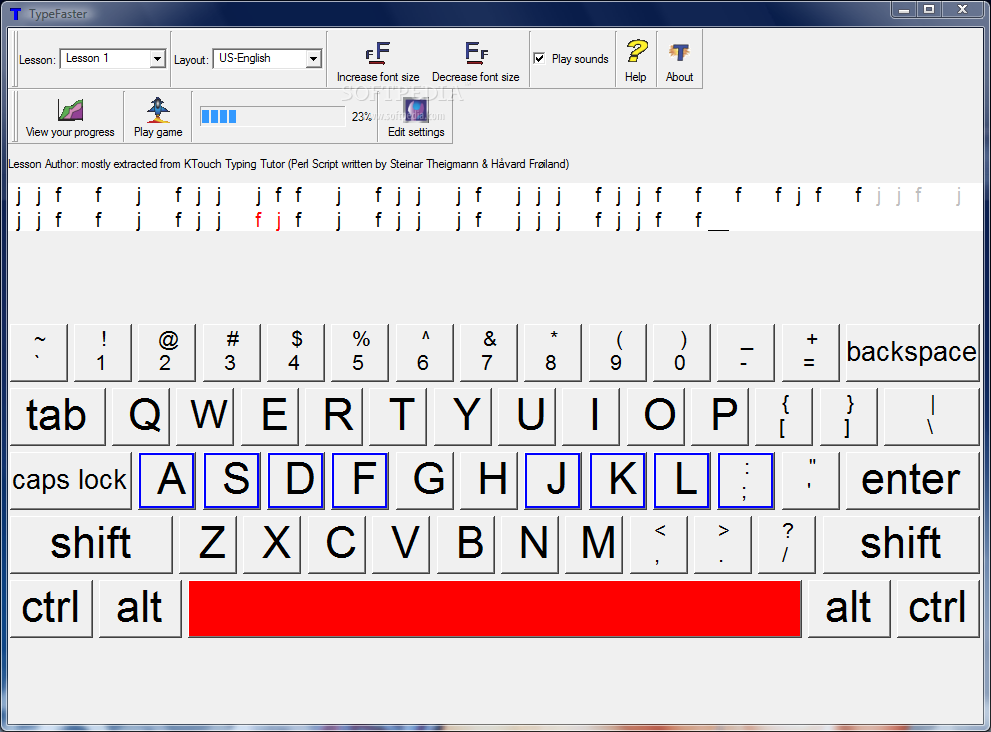Click the highlighted F key

click(360, 480)
